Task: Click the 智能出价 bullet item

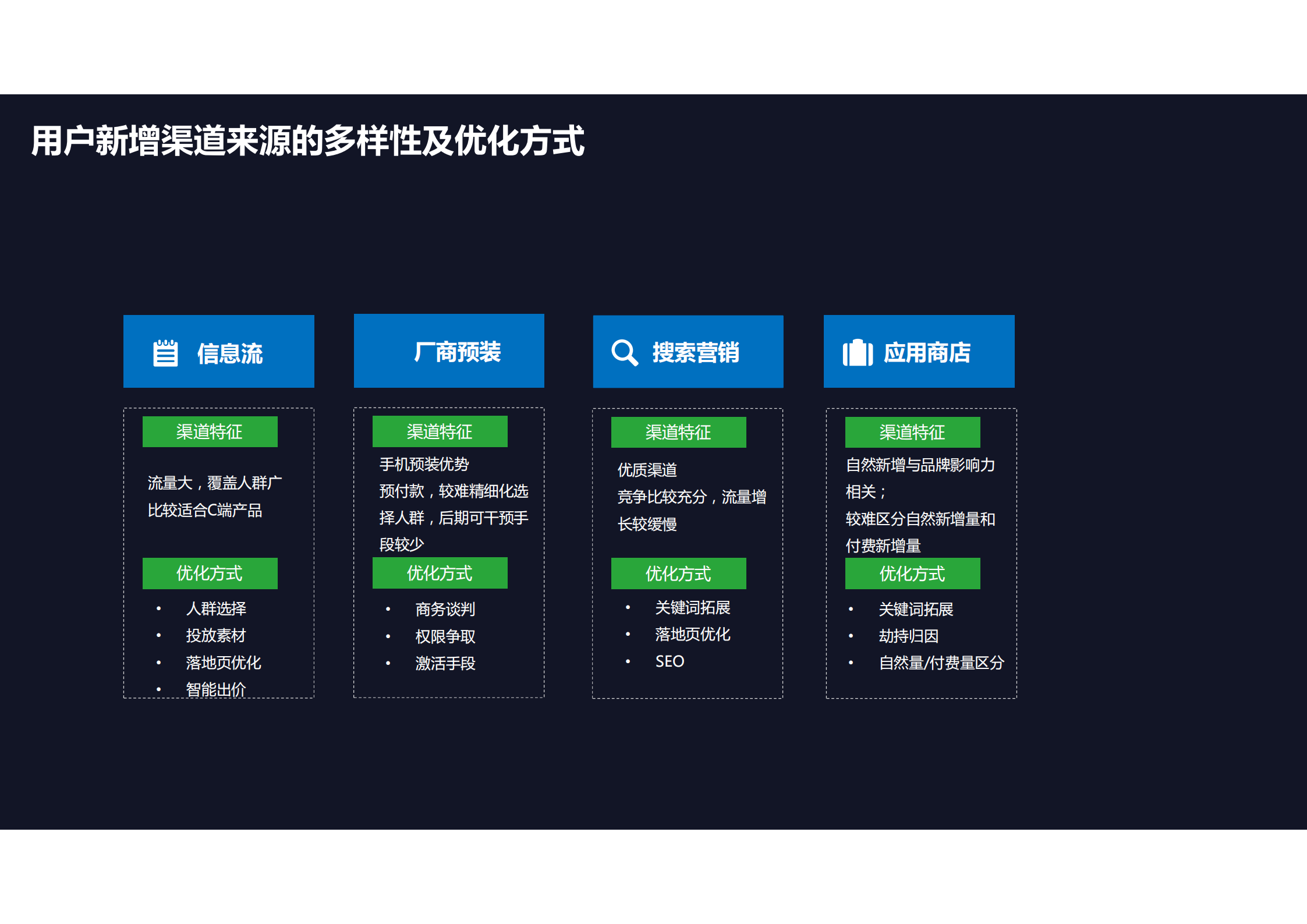Action: click(216, 689)
